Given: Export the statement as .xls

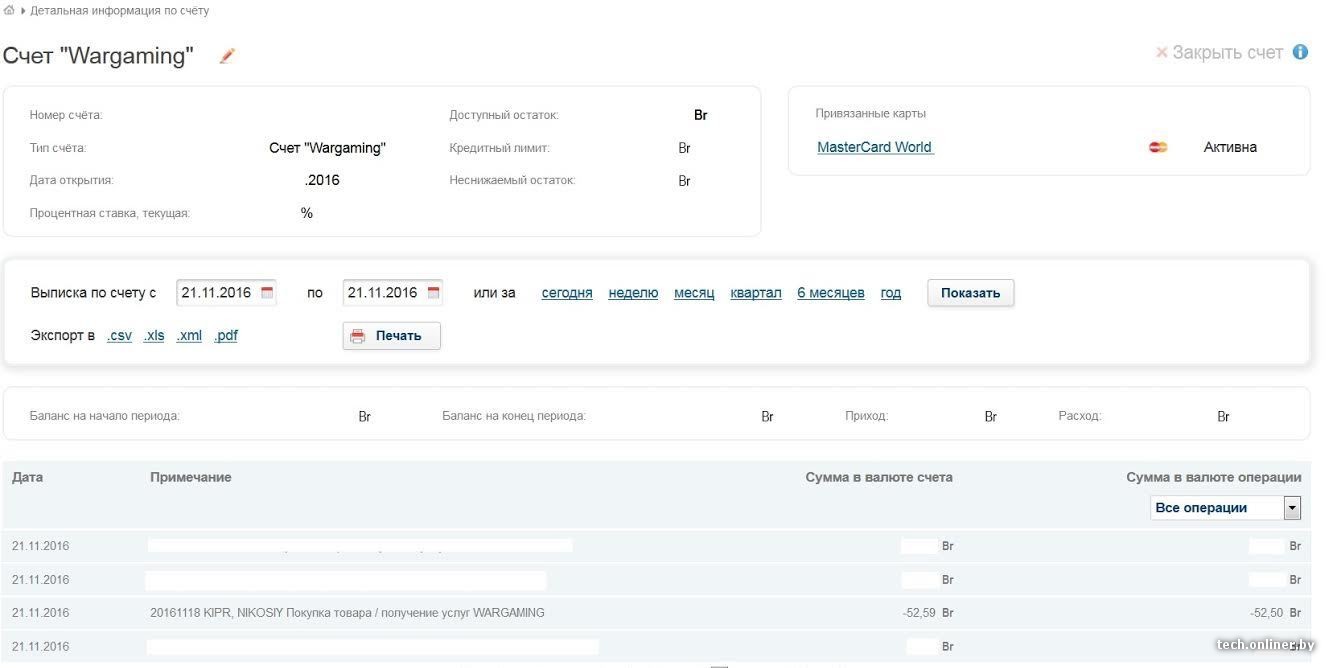Looking at the screenshot, I should (154, 336).
